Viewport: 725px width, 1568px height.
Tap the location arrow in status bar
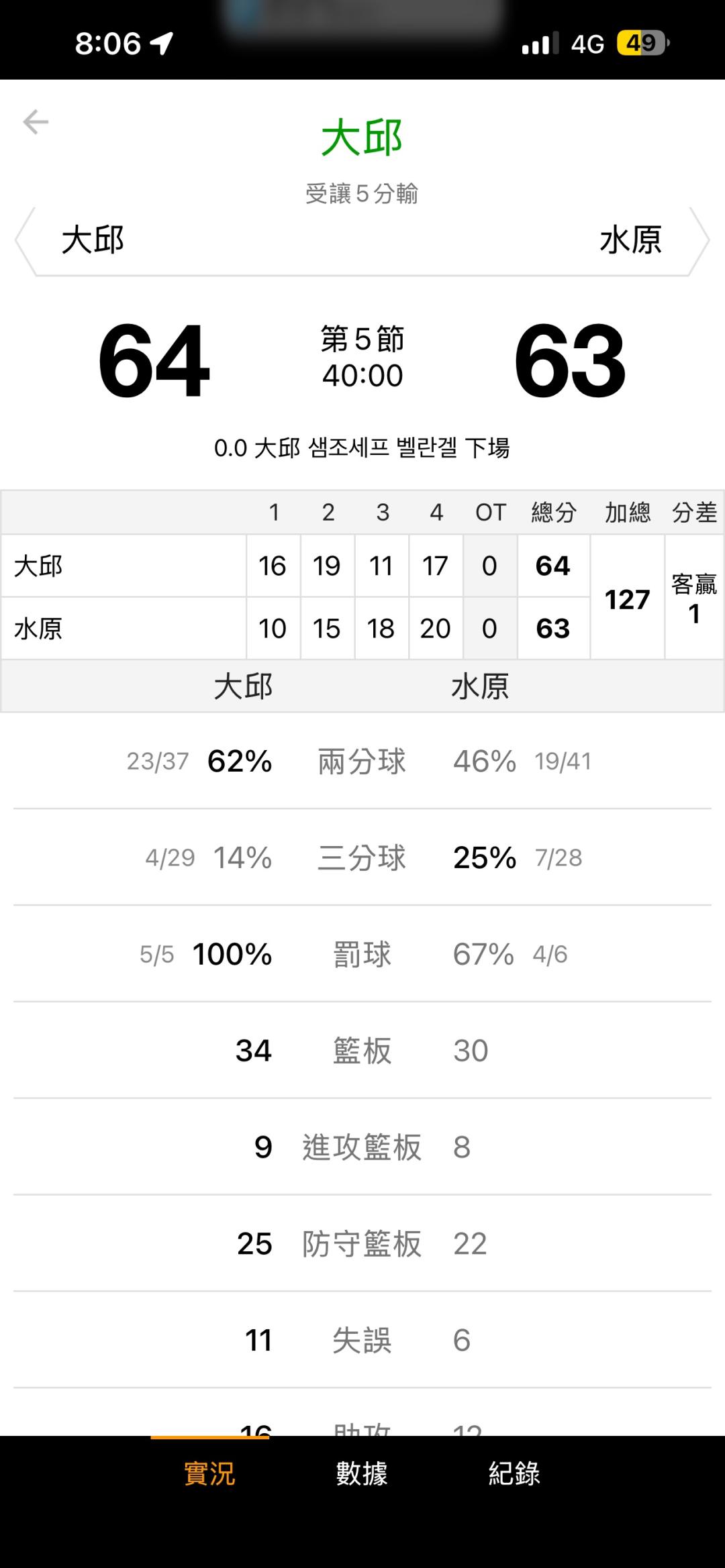point(162,44)
